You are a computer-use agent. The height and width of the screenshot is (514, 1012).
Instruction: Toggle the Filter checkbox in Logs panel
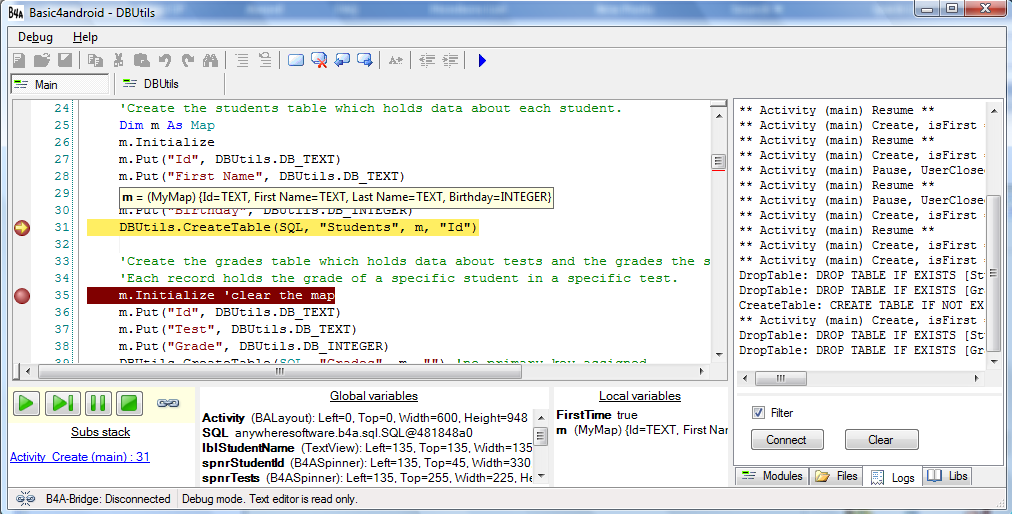758,413
